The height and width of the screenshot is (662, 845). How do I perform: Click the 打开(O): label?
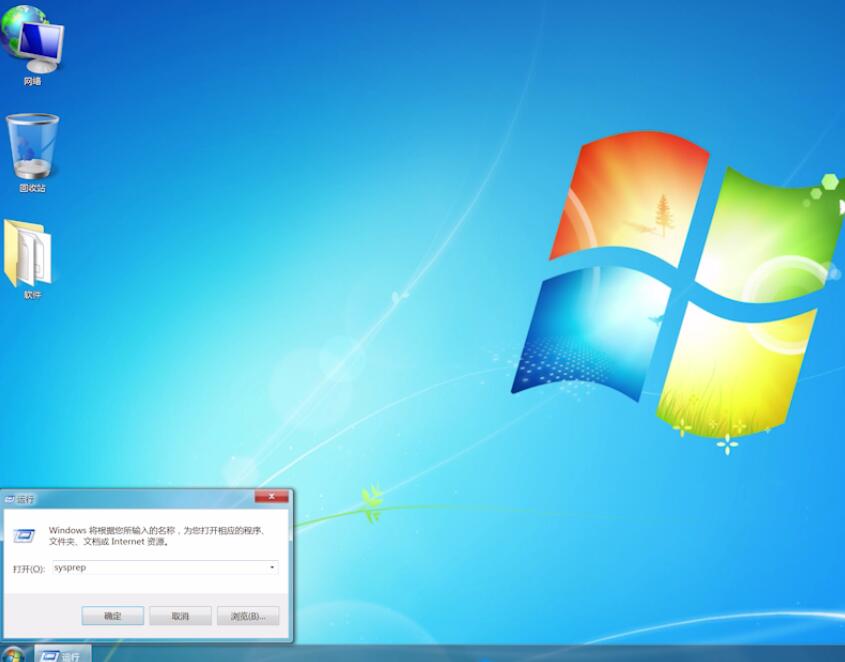(x=29, y=569)
